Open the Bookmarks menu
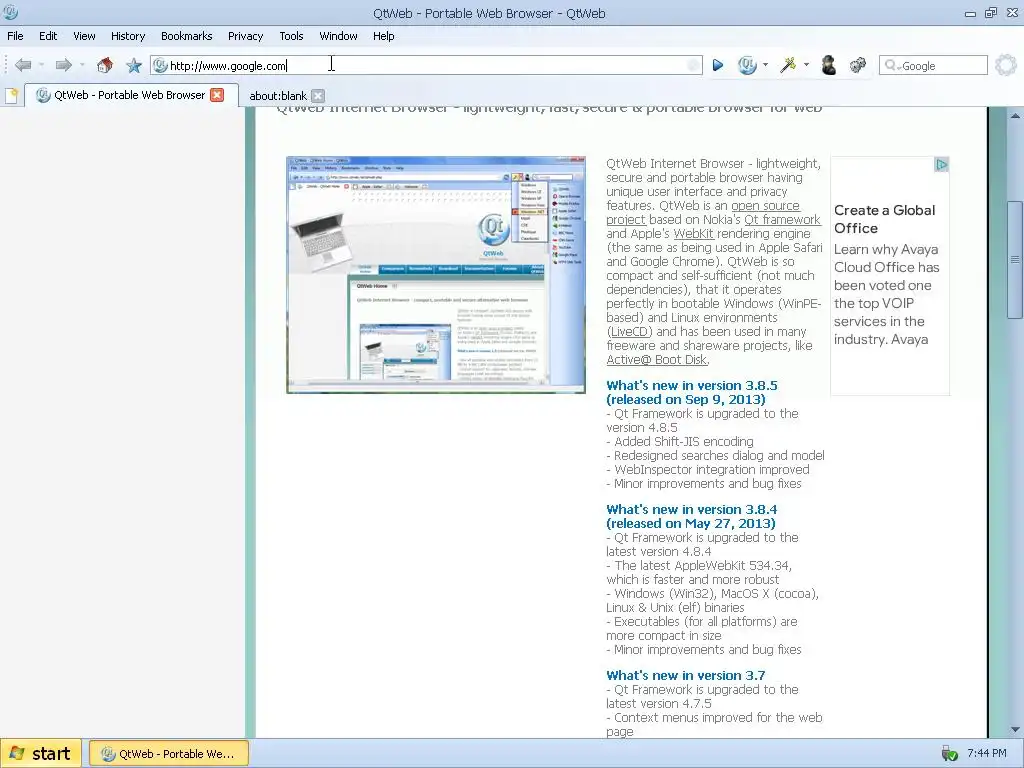The height and width of the screenshot is (768, 1024). click(x=187, y=36)
